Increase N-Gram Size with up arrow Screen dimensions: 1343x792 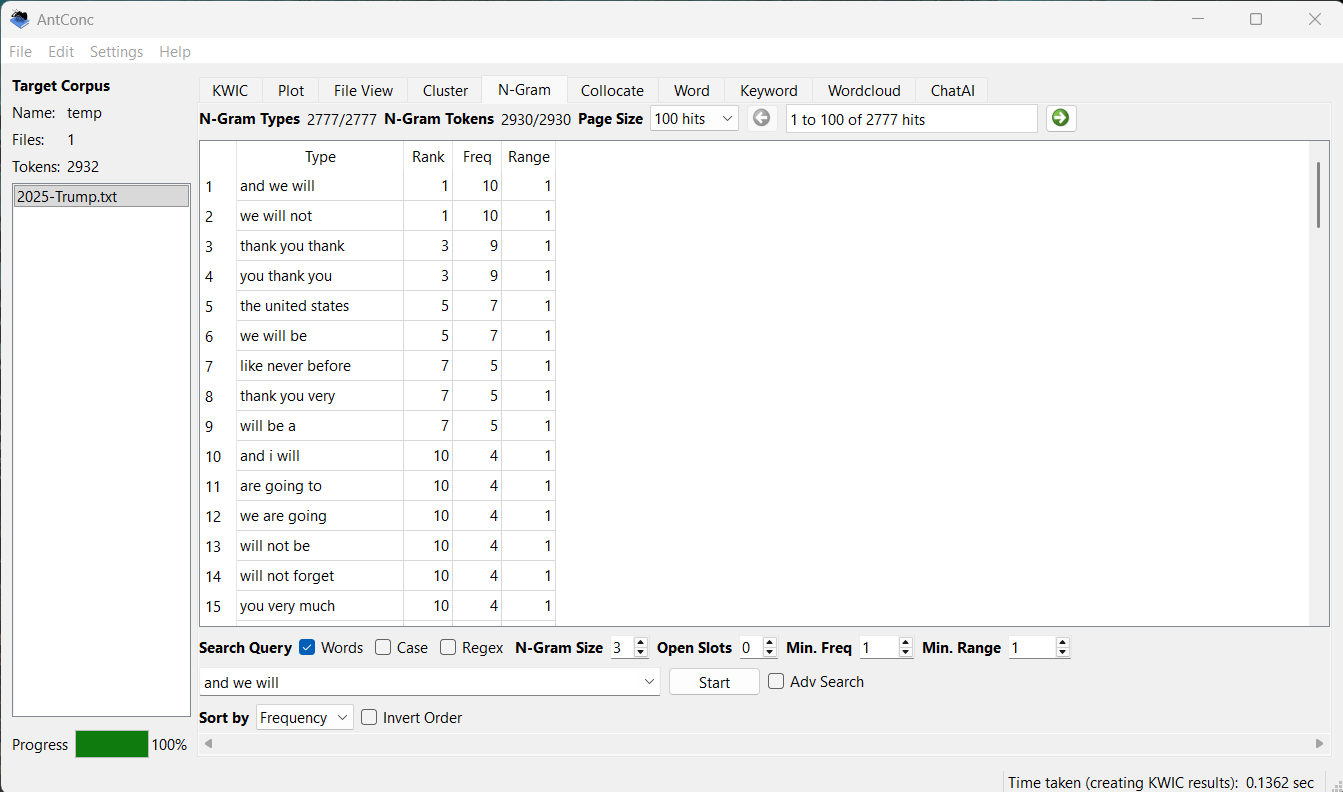(x=641, y=643)
